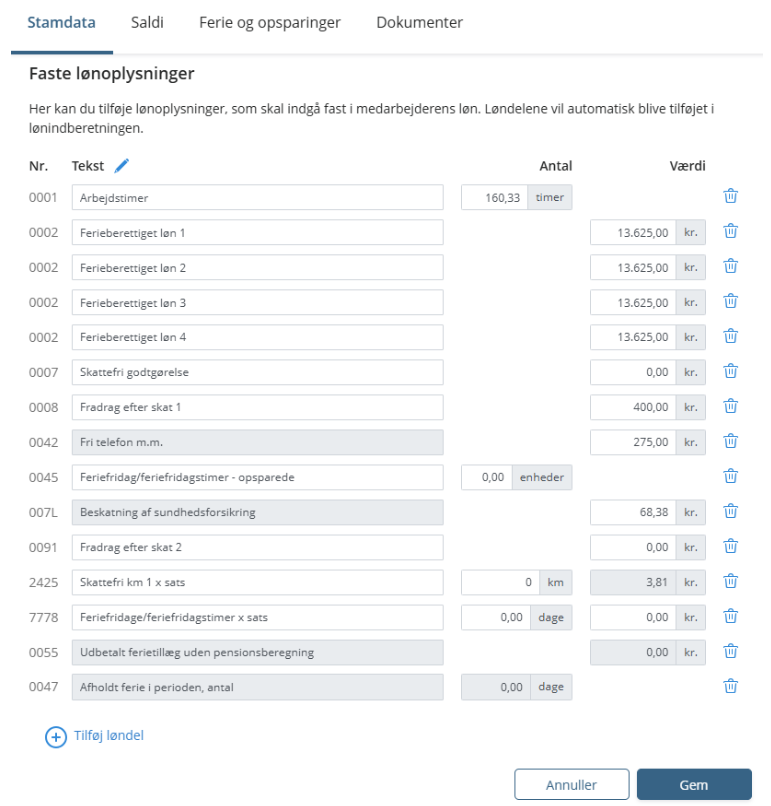Remove Skattefri godtgørelse with its trash icon
Viewport: 771px width, 806px height.
click(x=730, y=372)
